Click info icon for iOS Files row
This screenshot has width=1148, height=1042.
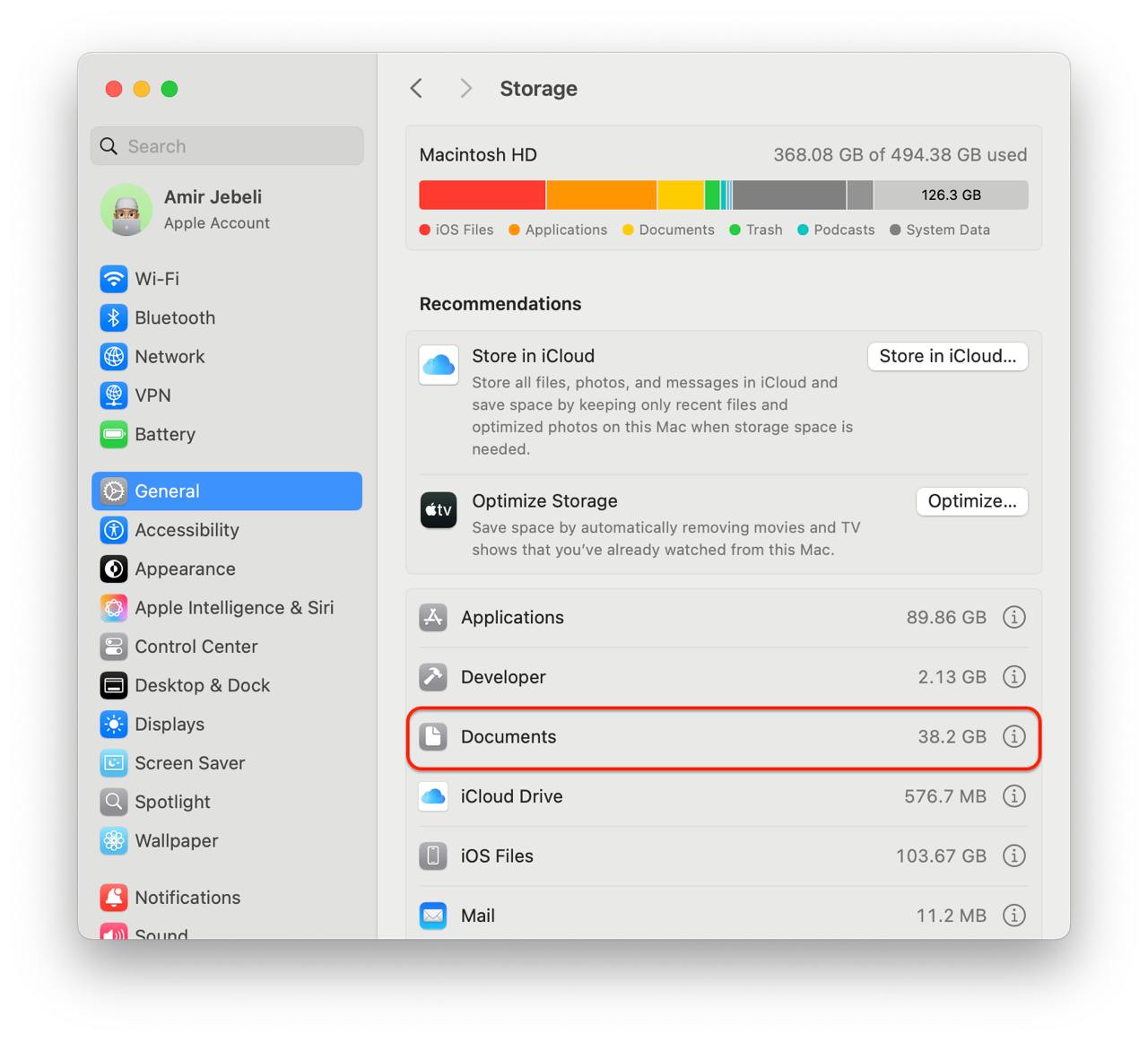click(x=1014, y=855)
